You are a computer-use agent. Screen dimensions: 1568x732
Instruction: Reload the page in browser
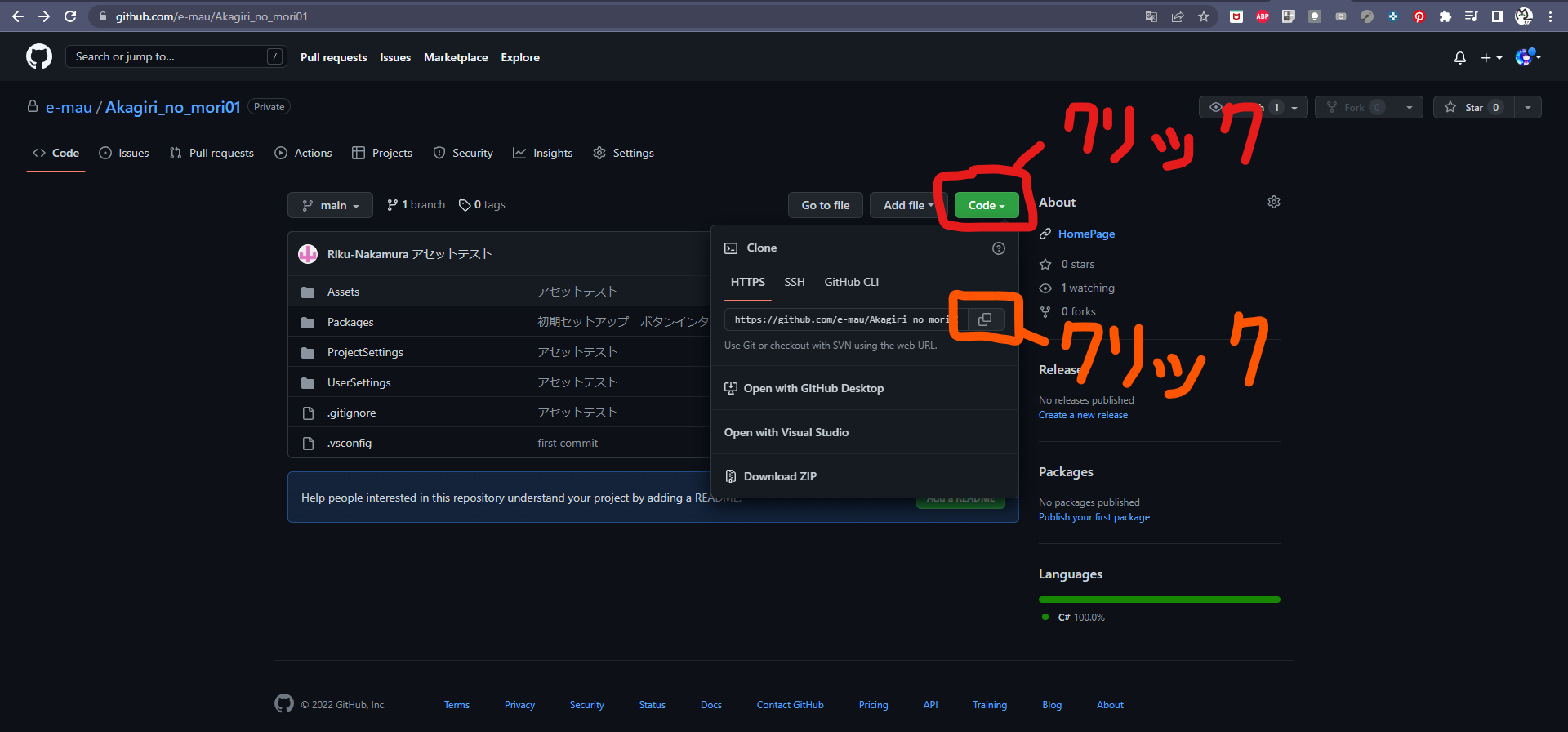pyautogui.click(x=70, y=16)
